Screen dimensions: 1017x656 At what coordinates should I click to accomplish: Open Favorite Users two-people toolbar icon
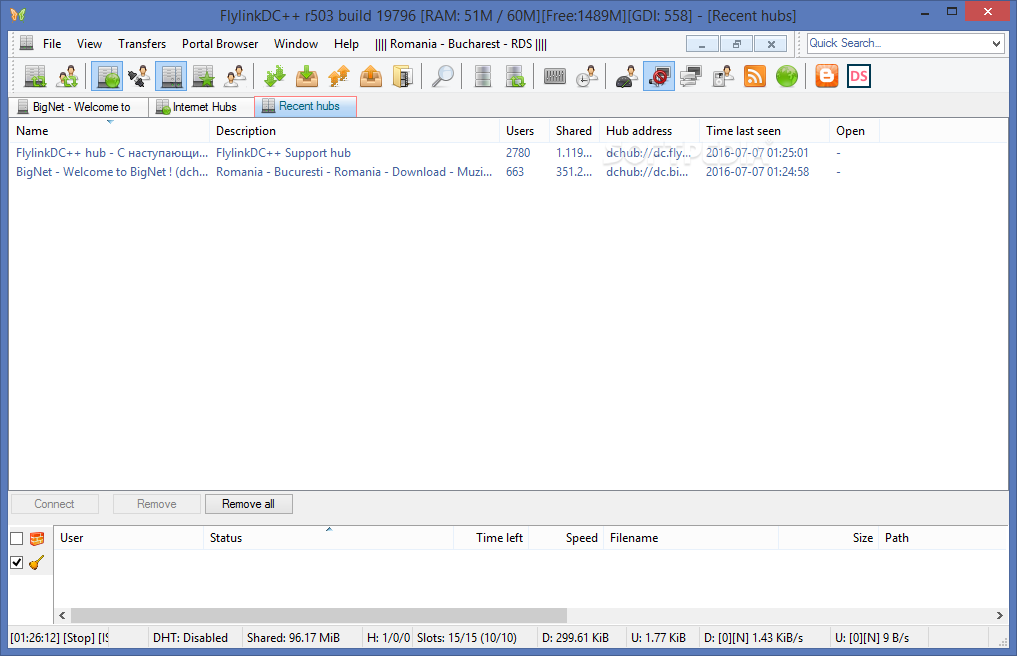tap(235, 77)
